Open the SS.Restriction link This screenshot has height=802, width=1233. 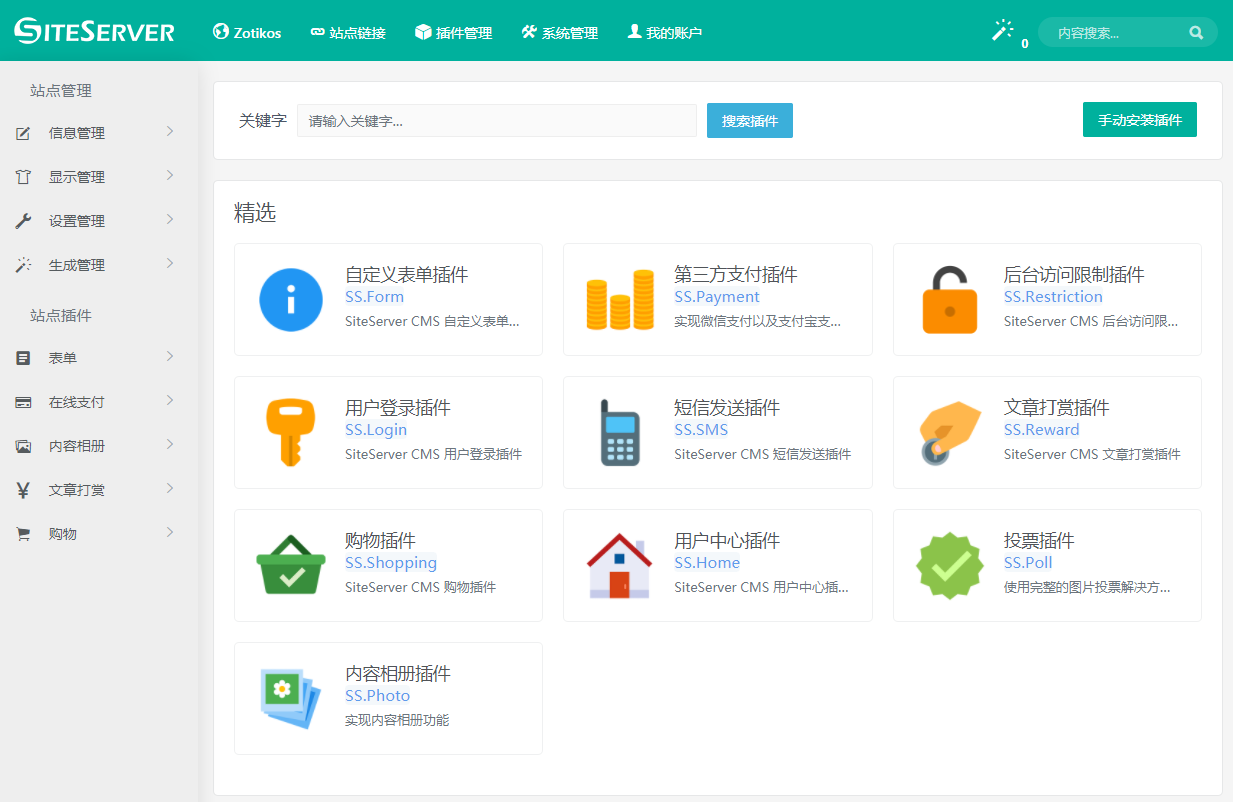click(1053, 297)
